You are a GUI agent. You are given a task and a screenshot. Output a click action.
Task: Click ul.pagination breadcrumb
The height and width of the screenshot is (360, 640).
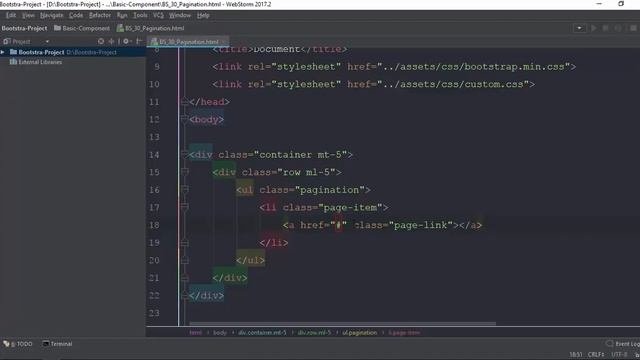360,332
